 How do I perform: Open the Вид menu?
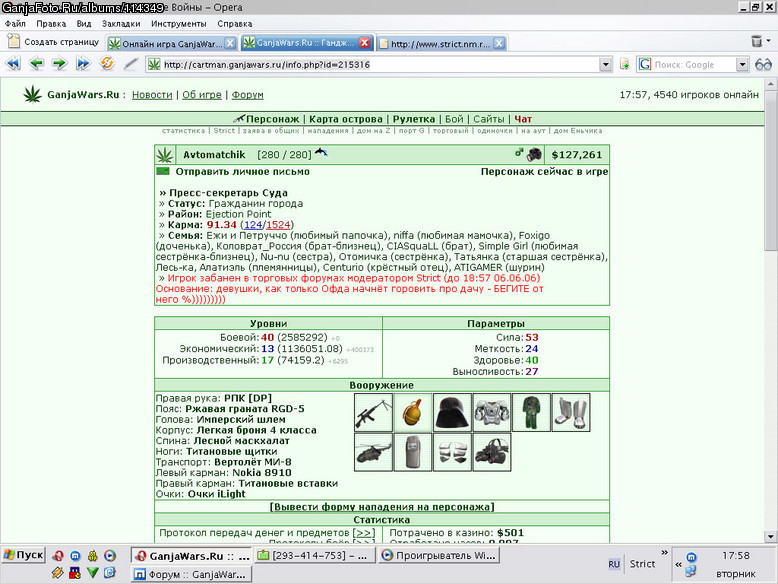(x=84, y=23)
